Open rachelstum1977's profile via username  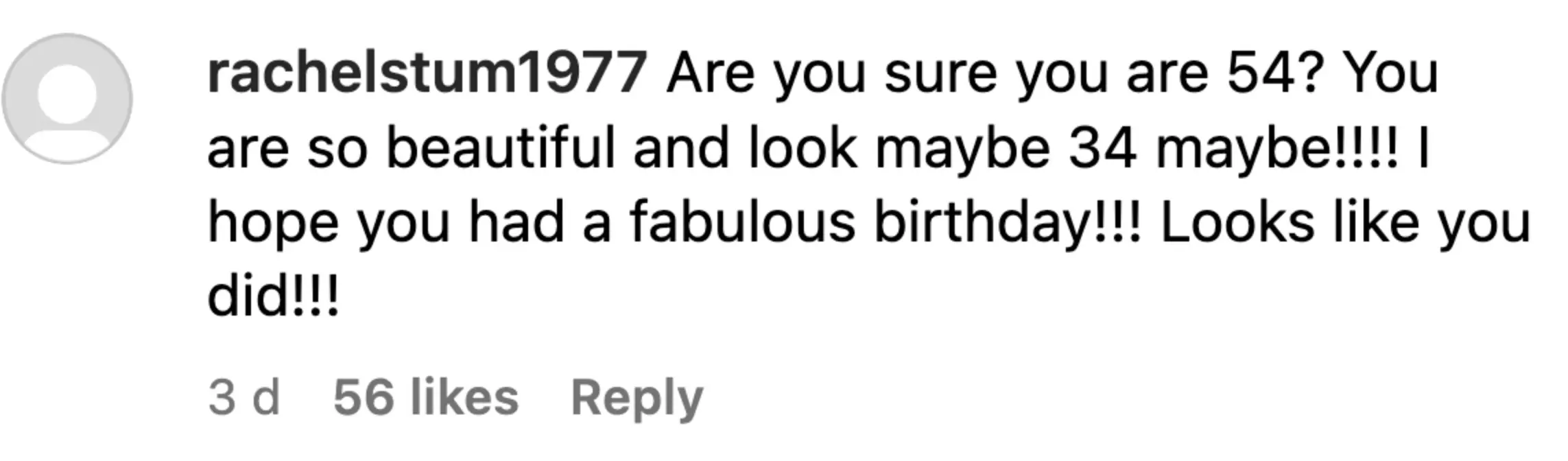427,73
